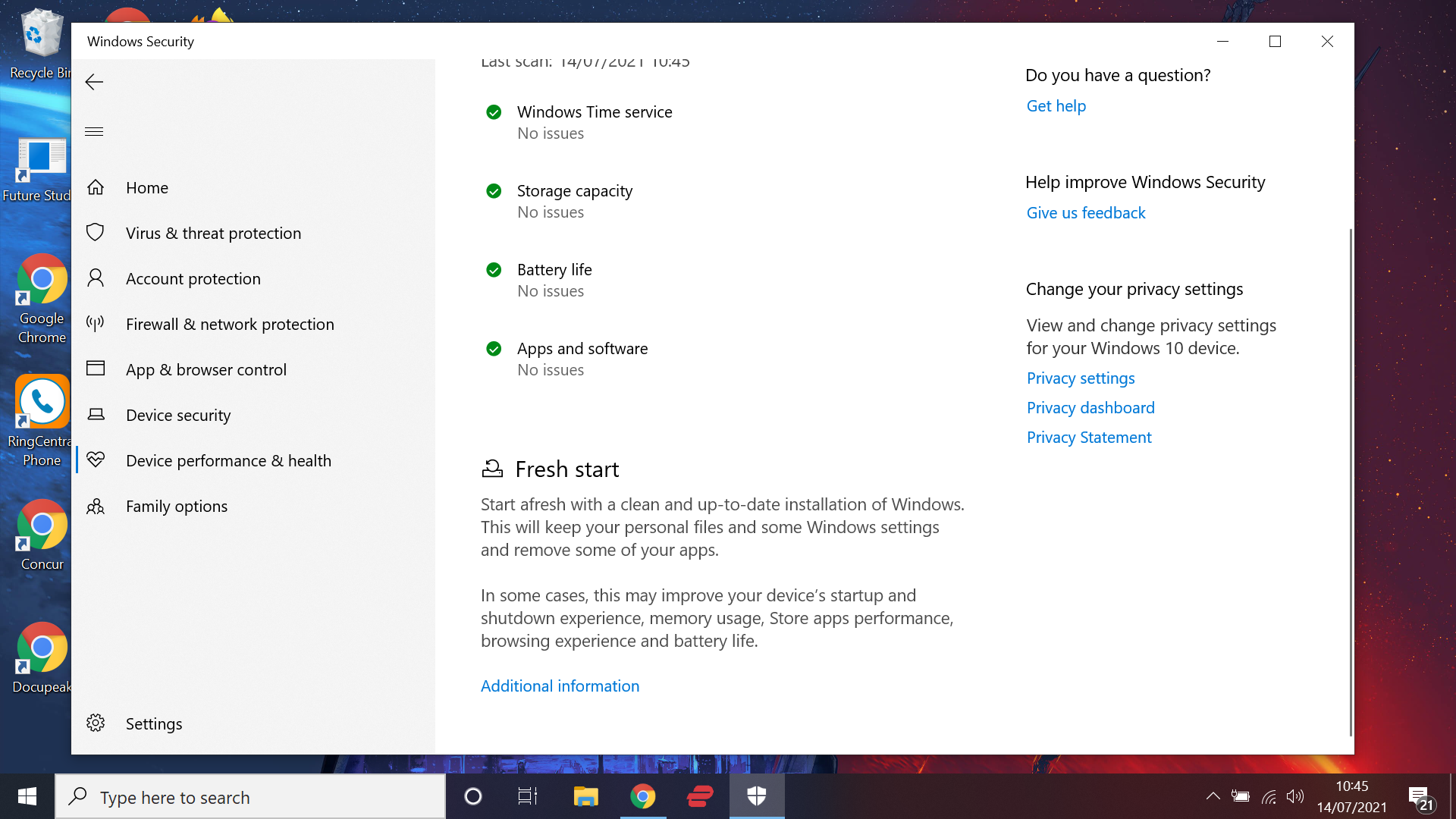Click the Settings gear menu item

pos(154,723)
